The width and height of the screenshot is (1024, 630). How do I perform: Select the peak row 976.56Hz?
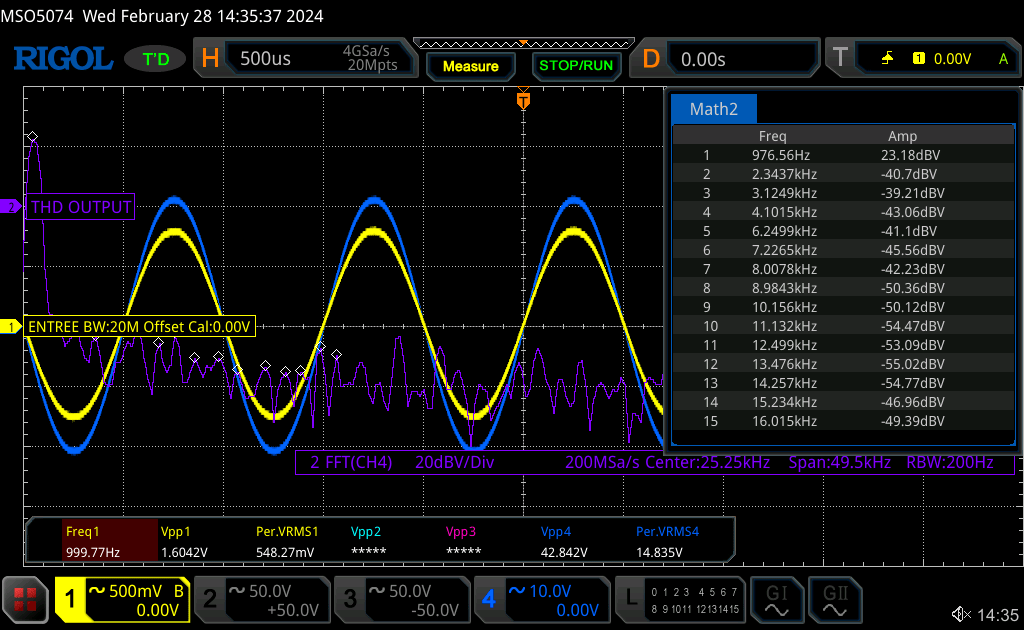[x=843, y=155]
